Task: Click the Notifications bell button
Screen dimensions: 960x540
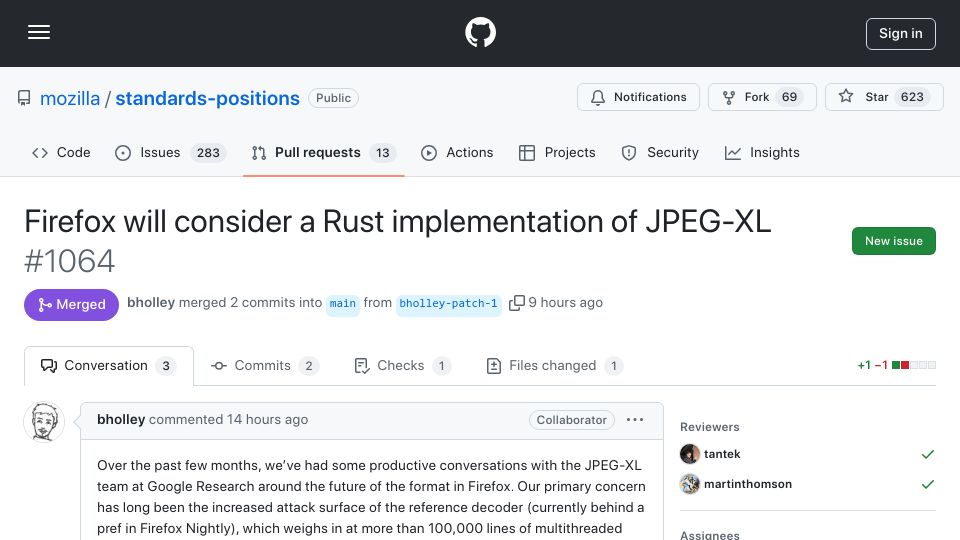Action: click(638, 97)
